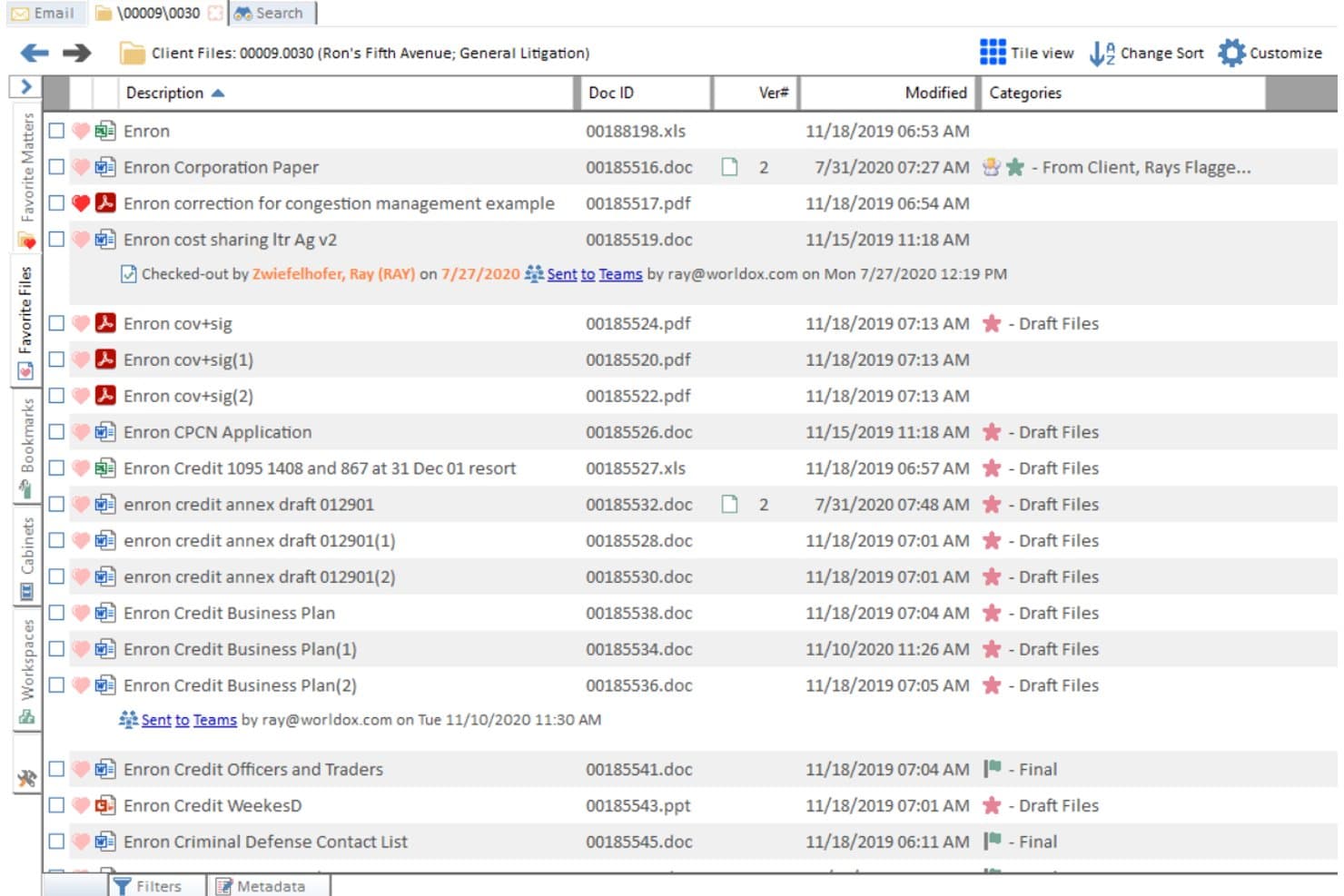Sort by the Ver# column header

coord(756,93)
